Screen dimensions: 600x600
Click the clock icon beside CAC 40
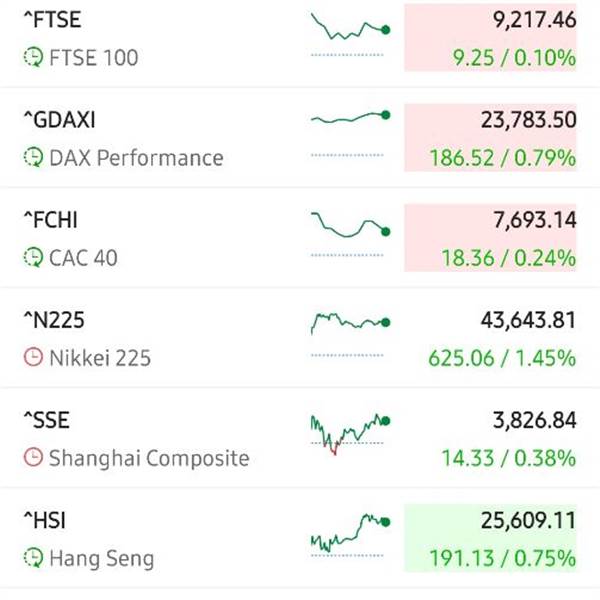point(33,258)
